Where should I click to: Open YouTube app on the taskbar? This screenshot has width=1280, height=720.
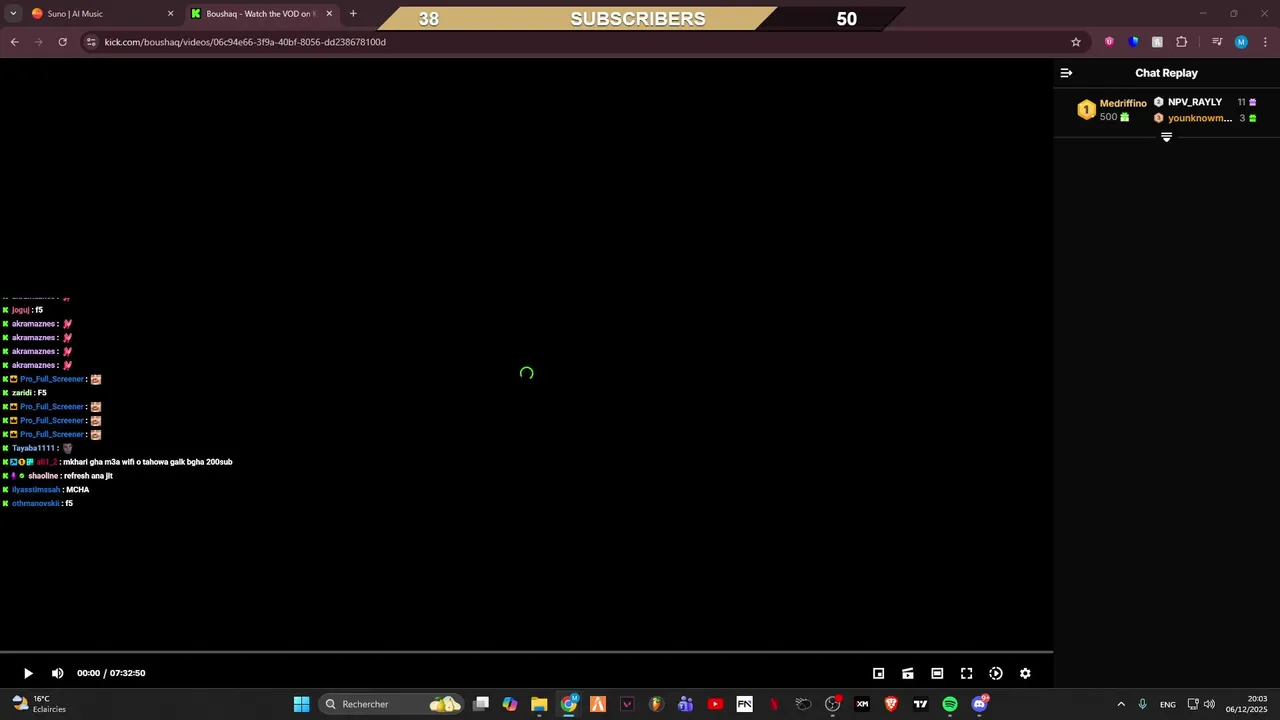pyautogui.click(x=715, y=704)
